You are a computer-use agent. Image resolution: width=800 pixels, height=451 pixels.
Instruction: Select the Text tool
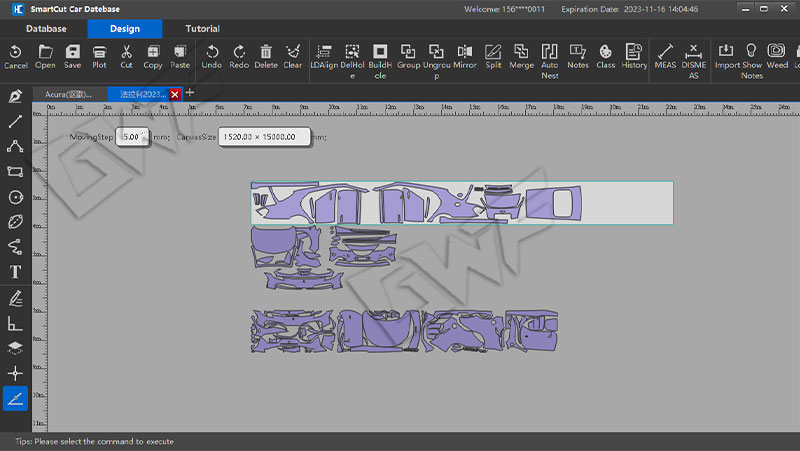15,272
